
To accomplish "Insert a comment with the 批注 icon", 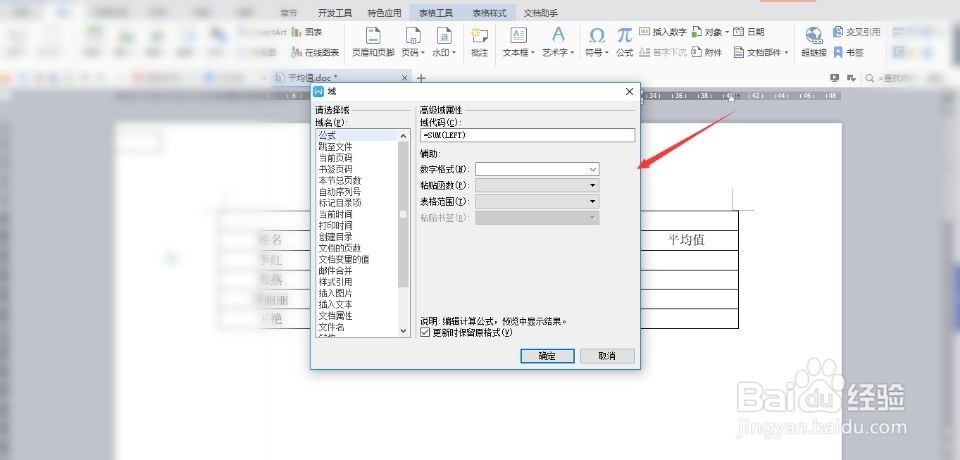I will (479, 36).
